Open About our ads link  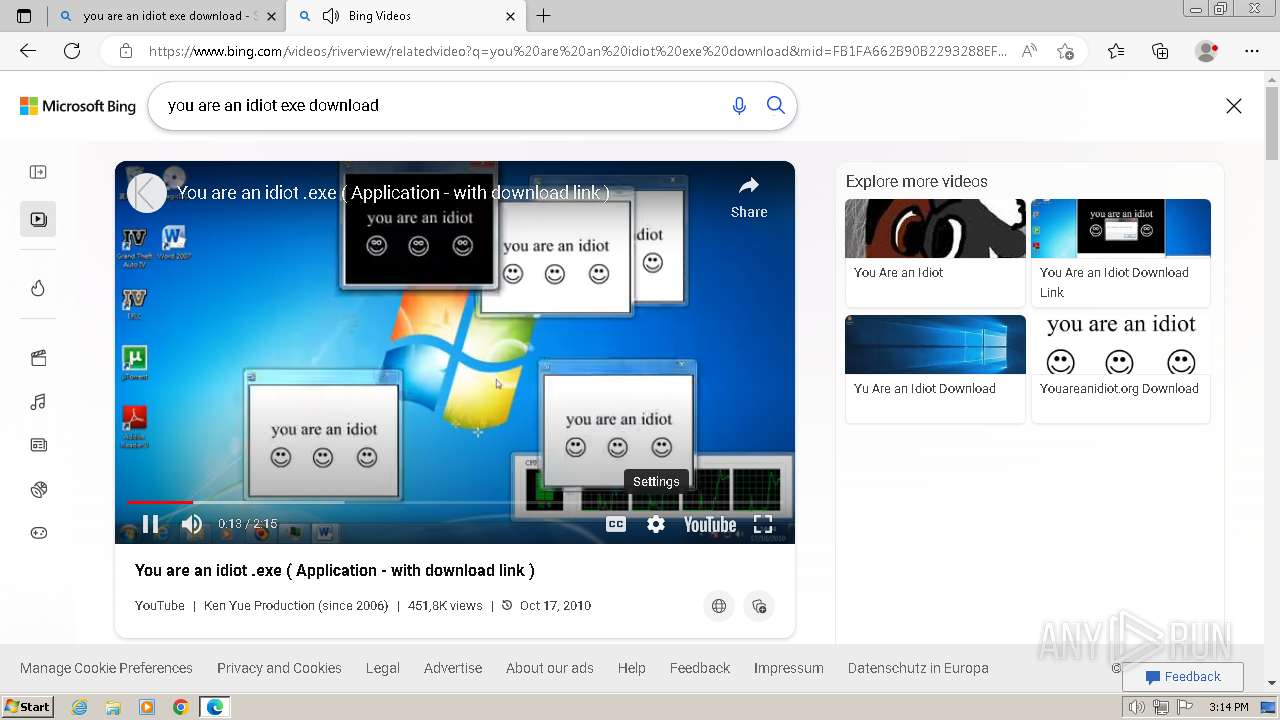tap(550, 668)
